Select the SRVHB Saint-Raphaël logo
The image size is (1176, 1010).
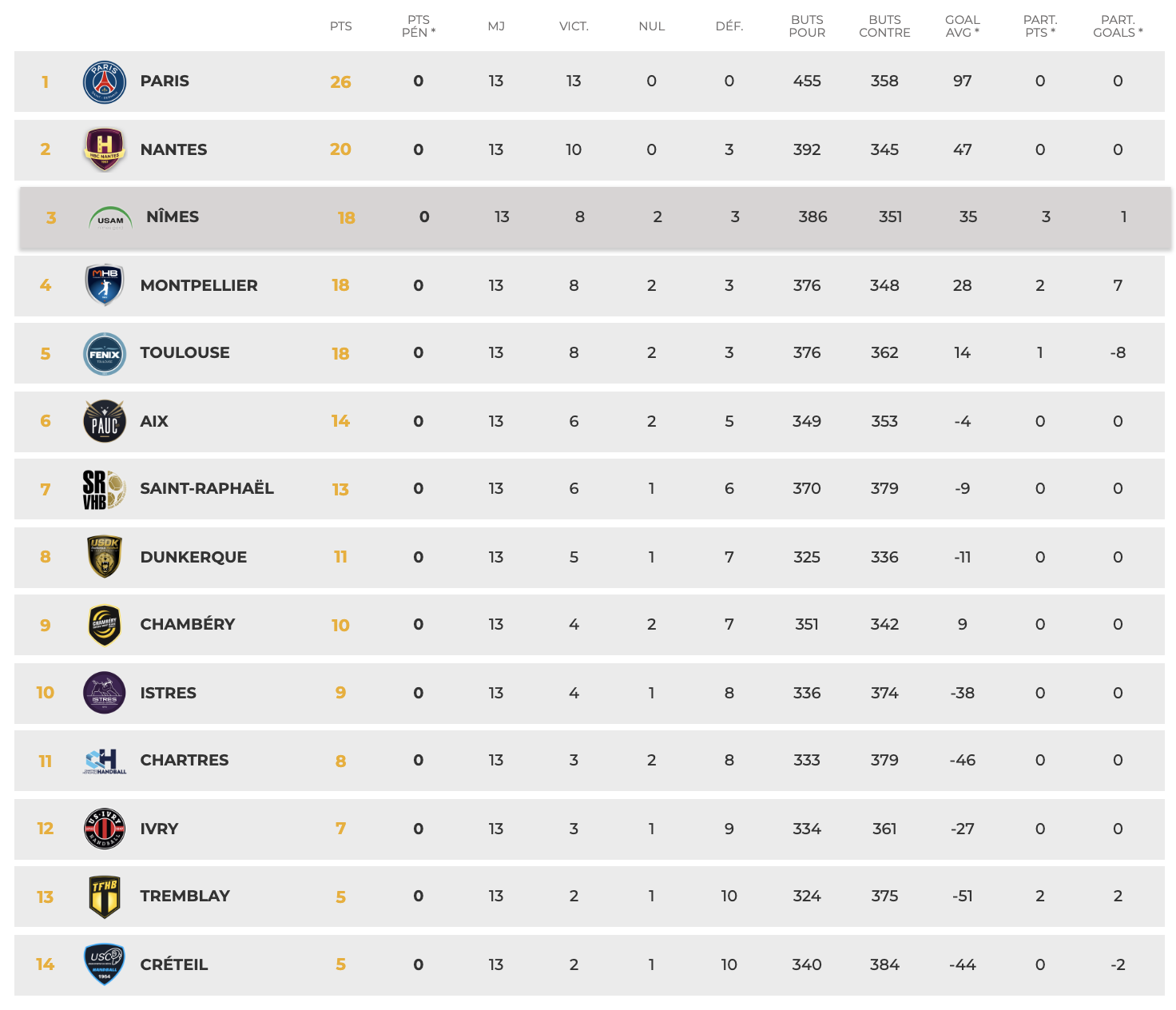pyautogui.click(x=105, y=490)
